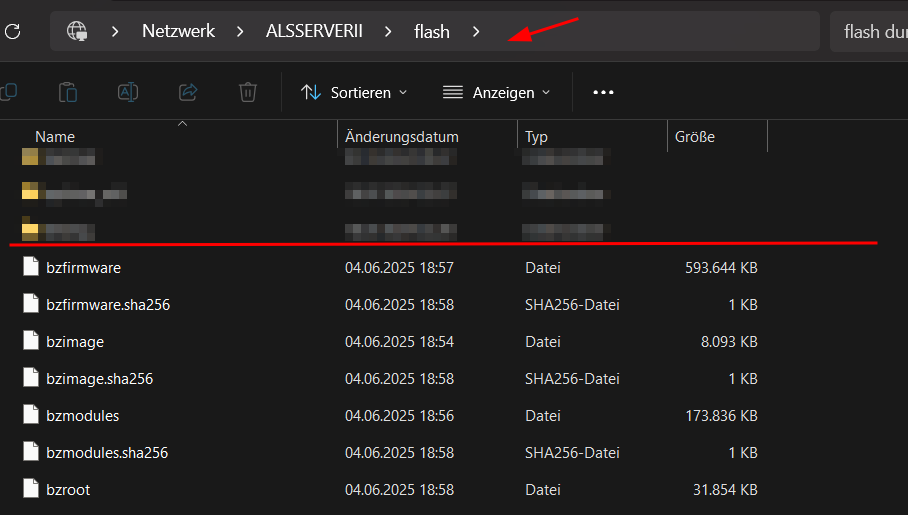Click date 04.06.2025 18:56 of bzmodules
The image size is (908, 515).
pyautogui.click(x=400, y=416)
